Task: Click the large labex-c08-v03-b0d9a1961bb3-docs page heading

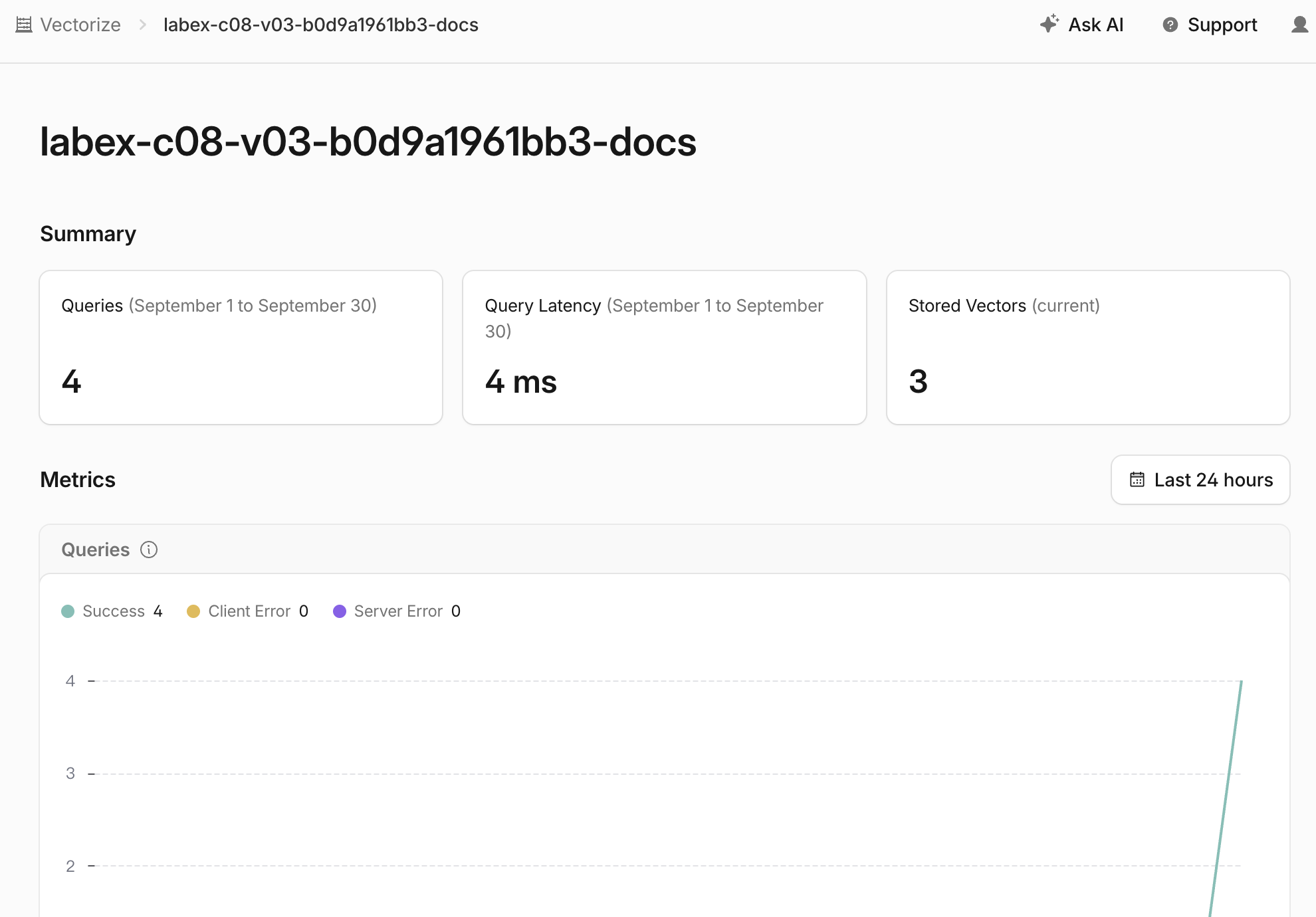Action: 368,142
